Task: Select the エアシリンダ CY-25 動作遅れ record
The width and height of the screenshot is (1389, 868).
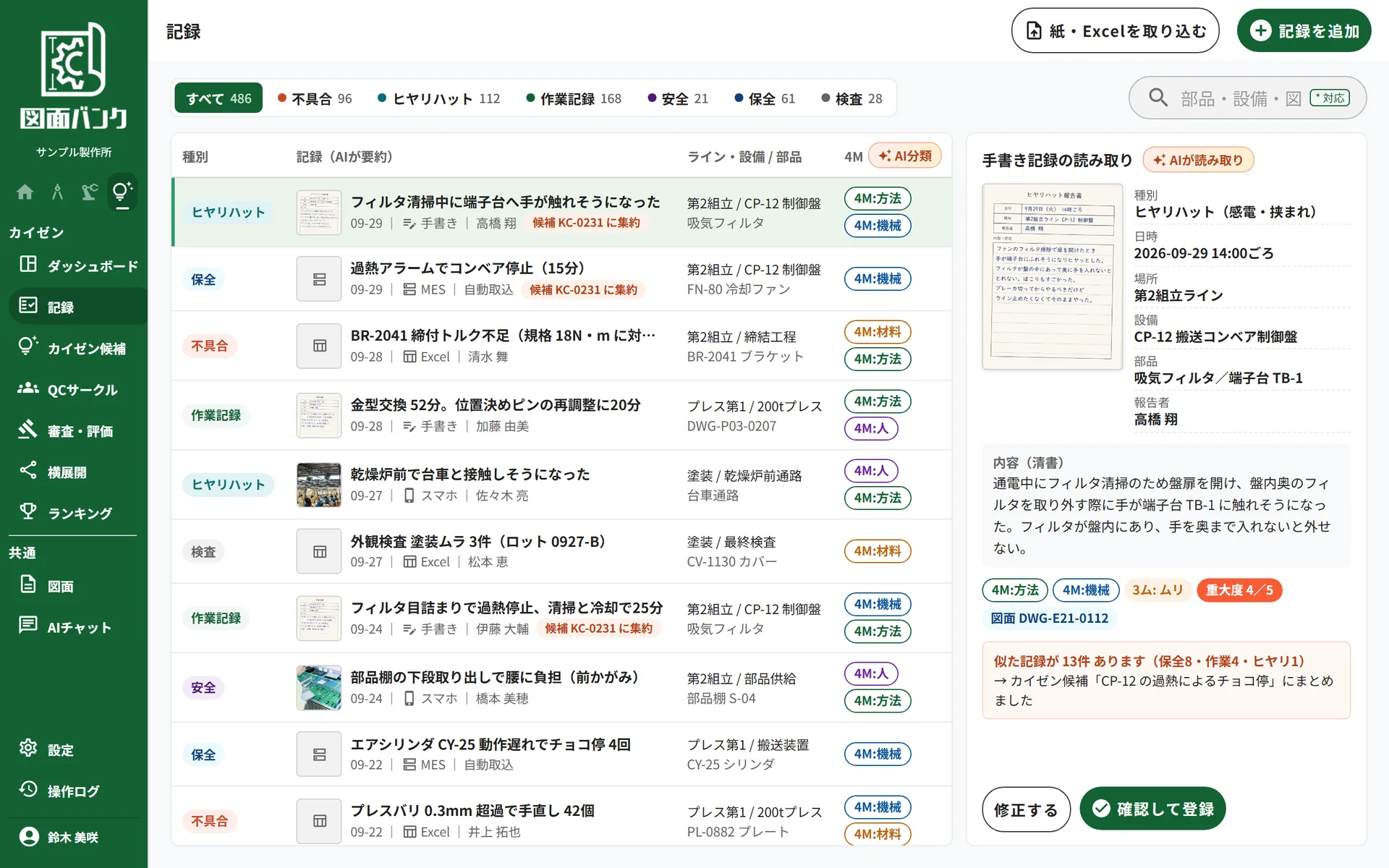Action: click(561, 754)
